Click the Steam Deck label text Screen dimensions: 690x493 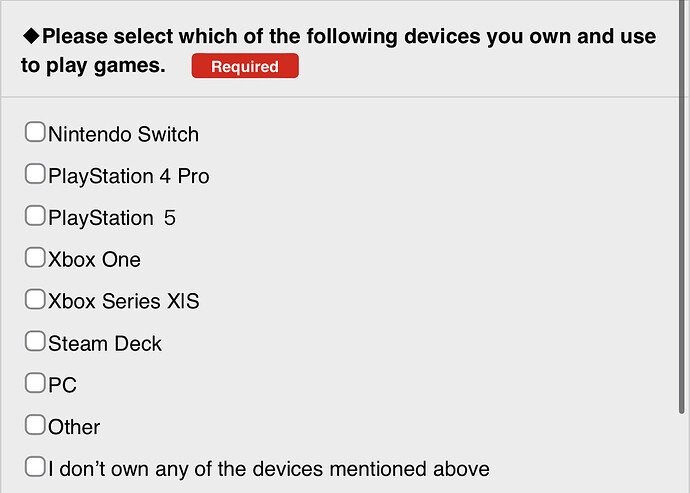[x=105, y=343]
